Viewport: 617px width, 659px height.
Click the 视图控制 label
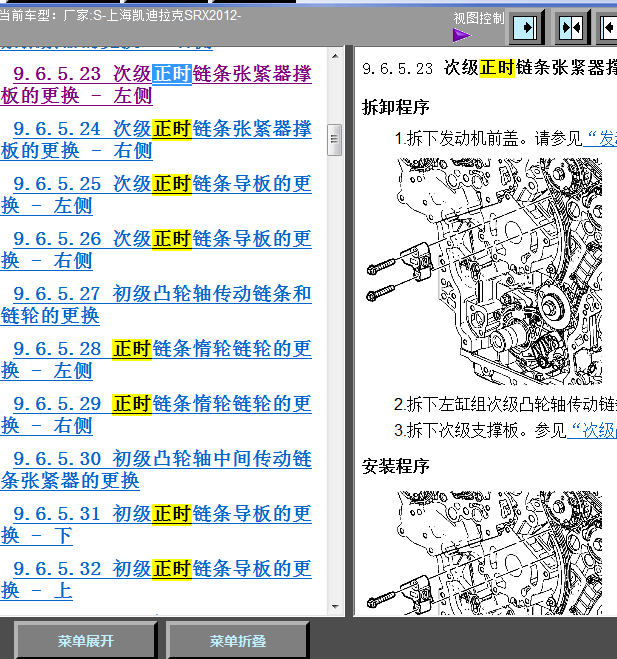[479, 18]
